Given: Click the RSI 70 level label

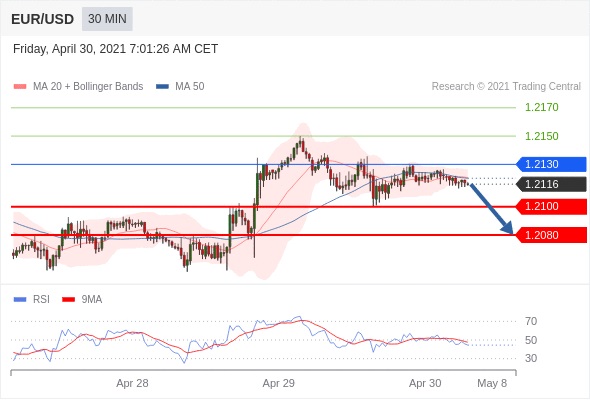Looking at the screenshot, I should coord(531,321).
